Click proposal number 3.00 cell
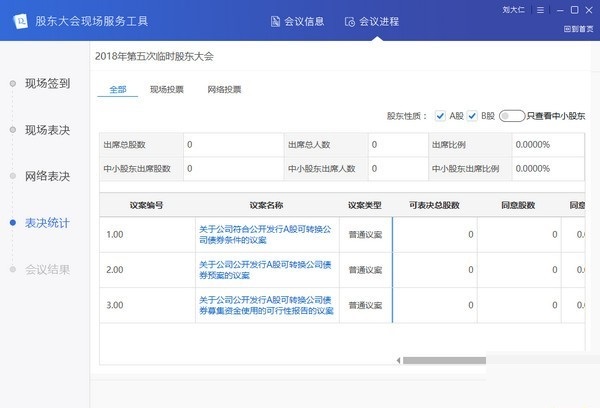Image resolution: width=600 pixels, height=408 pixels. pos(147,305)
